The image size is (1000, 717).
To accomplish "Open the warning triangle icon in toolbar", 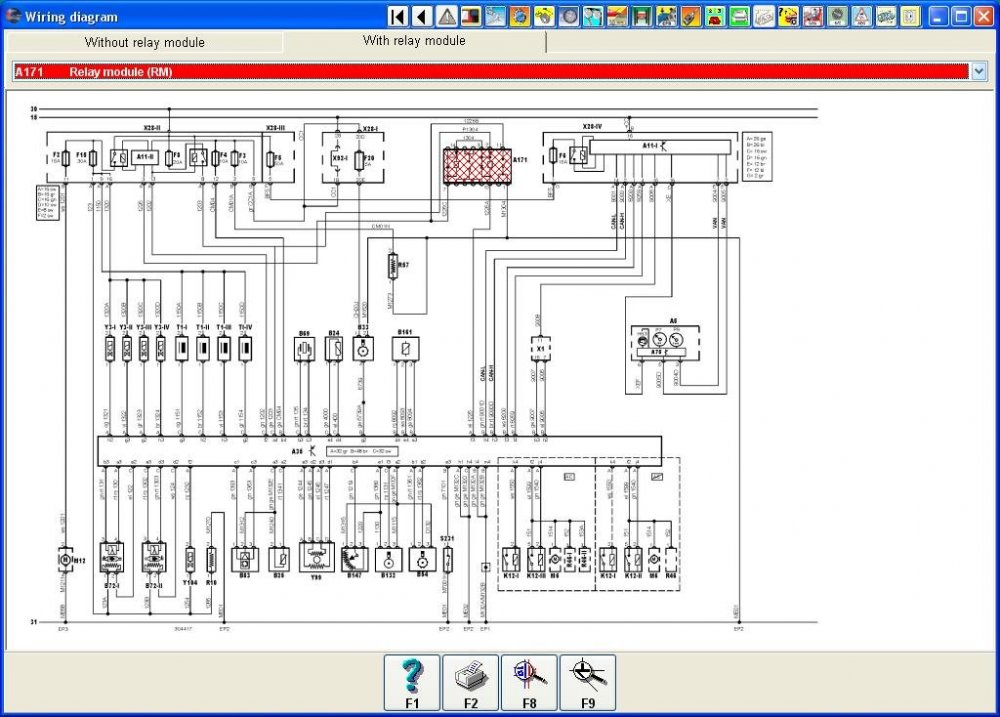I will pyautogui.click(x=446, y=17).
